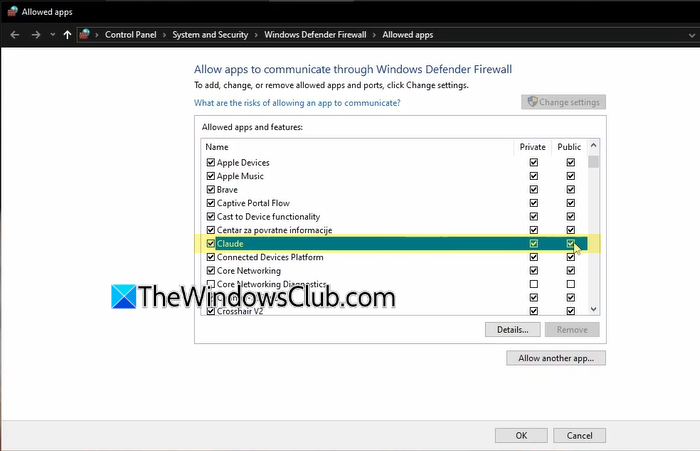Click the firewall icon in address bar
This screenshot has width=700, height=451.
pos(84,34)
